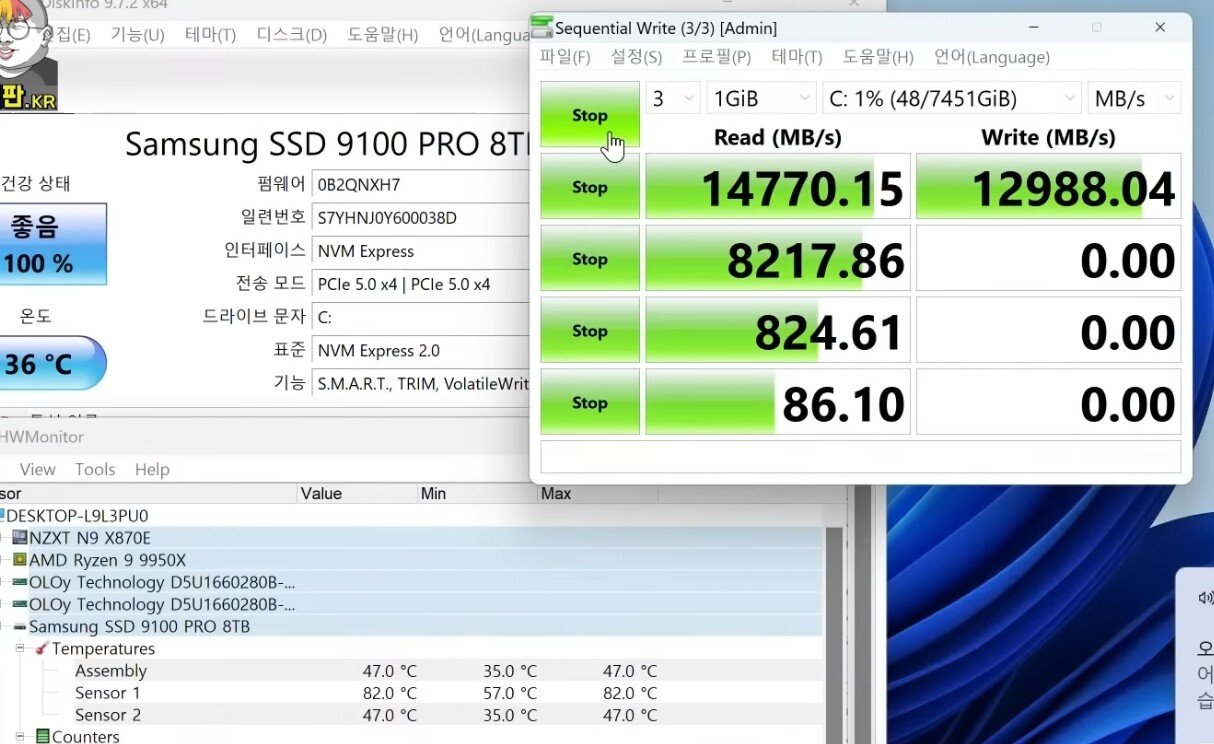Click the CrystalDiskMark title bar icon
1214x744 pixels.
[x=542, y=27]
